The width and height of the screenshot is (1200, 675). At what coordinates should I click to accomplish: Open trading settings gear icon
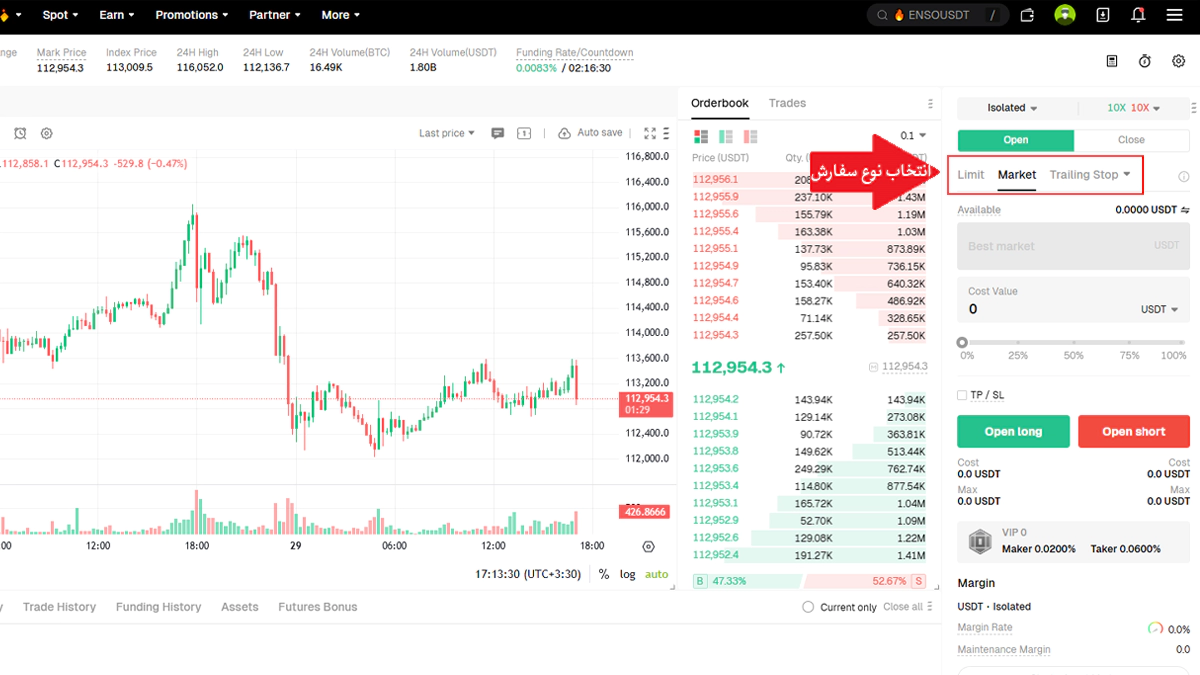pos(1178,61)
